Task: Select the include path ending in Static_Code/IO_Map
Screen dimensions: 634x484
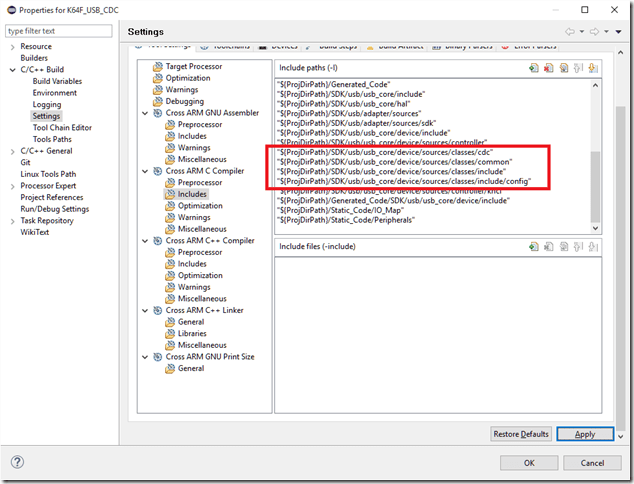Action: click(340, 210)
